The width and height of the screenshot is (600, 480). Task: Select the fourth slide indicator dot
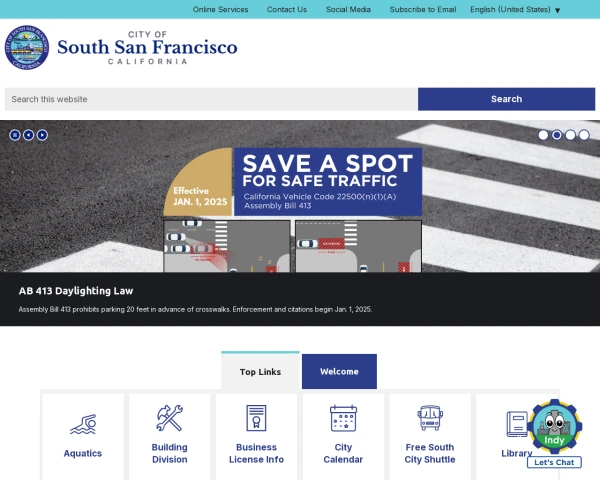click(x=584, y=135)
